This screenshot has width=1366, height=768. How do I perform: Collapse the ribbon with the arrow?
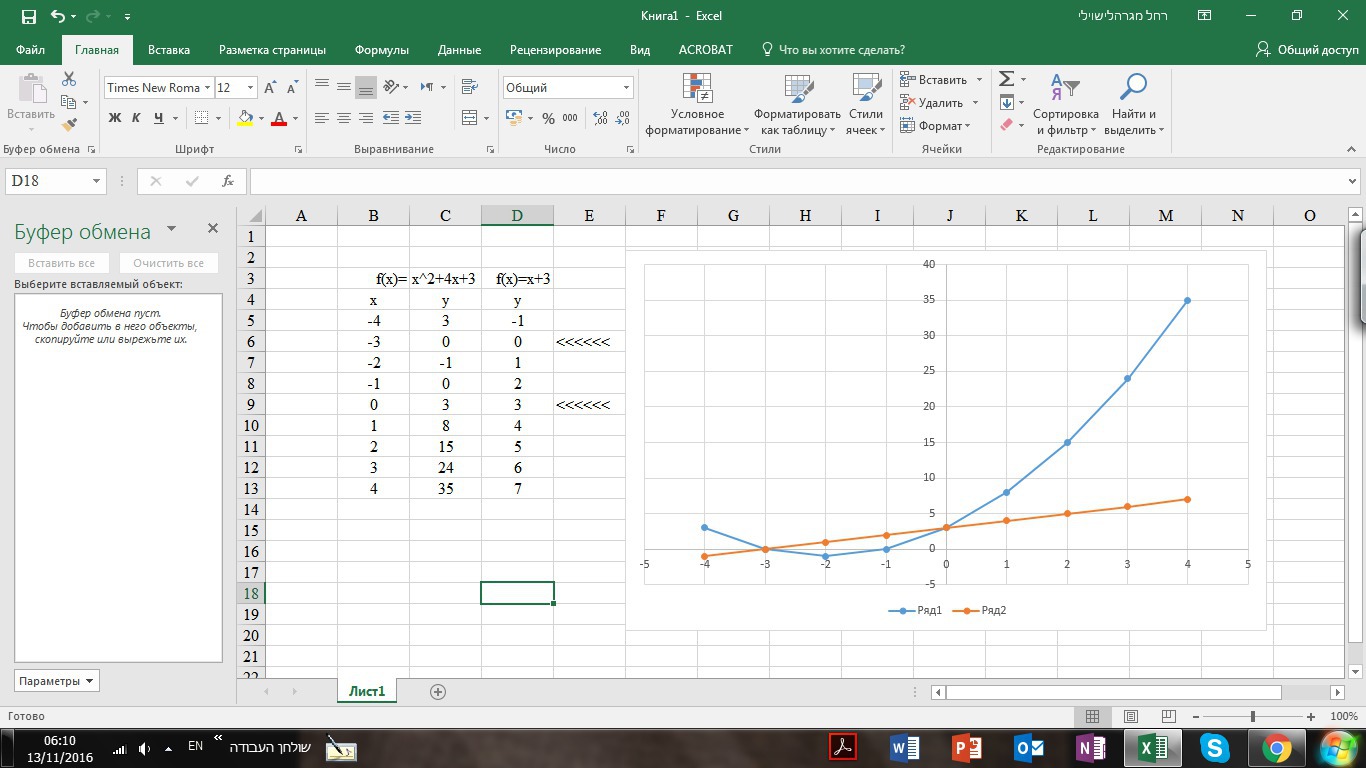[x=1353, y=149]
